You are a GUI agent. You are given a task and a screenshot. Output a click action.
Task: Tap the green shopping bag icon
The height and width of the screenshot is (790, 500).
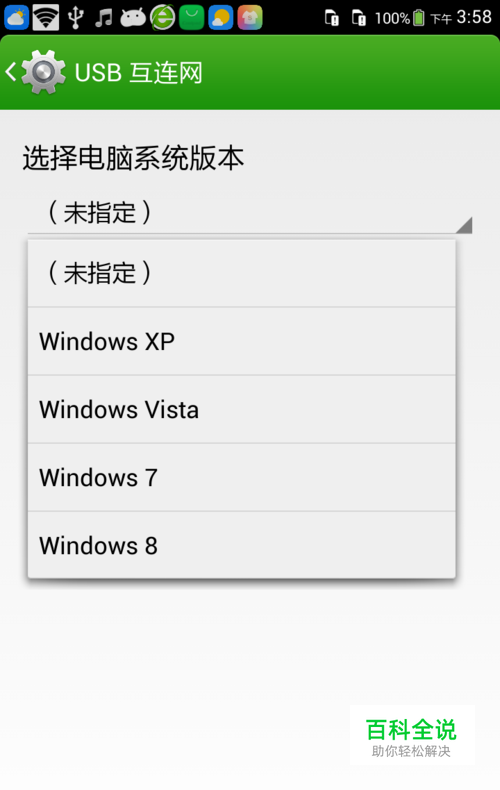192,18
